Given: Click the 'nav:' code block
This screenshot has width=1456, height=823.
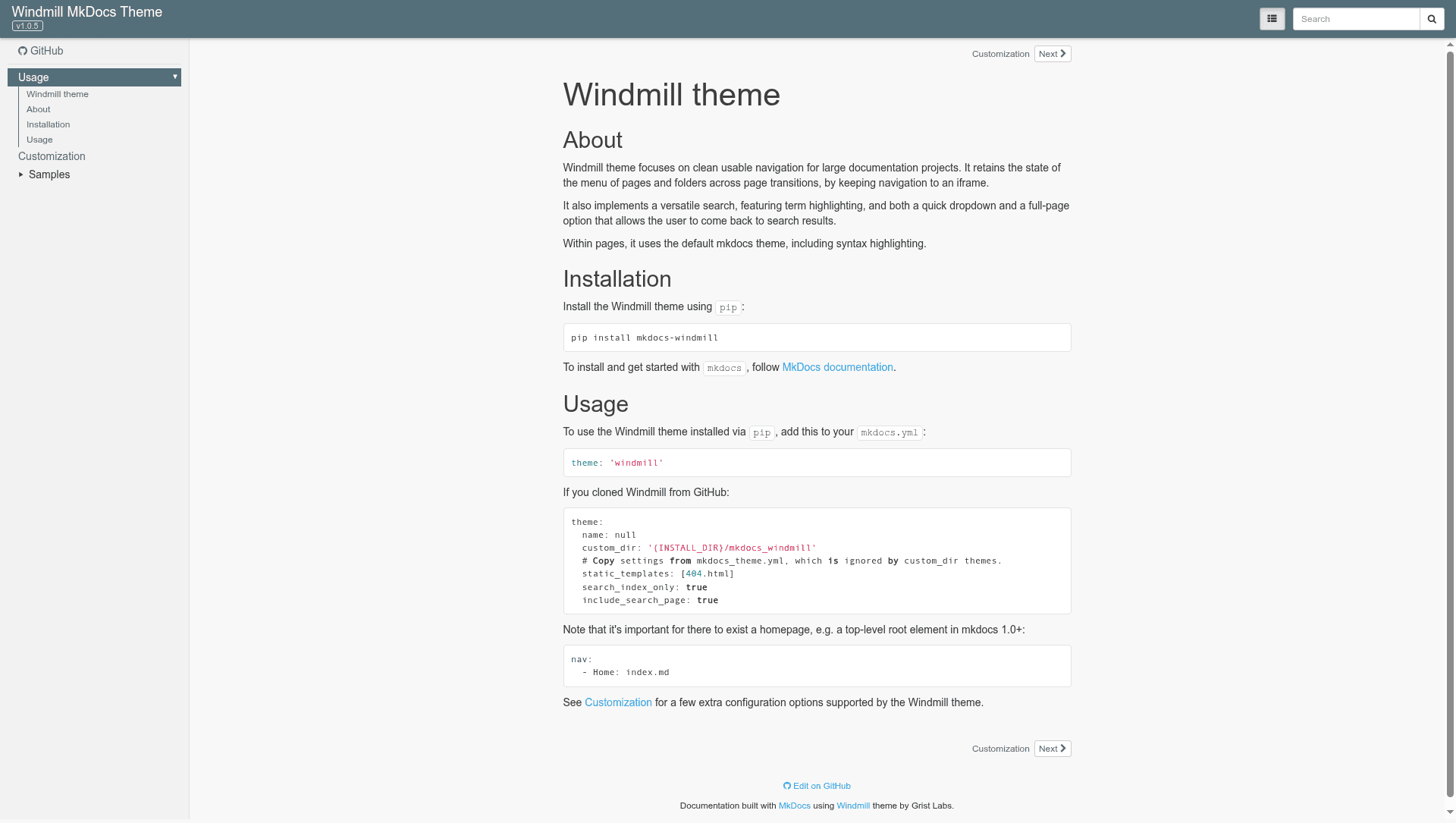Looking at the screenshot, I should coord(817,666).
